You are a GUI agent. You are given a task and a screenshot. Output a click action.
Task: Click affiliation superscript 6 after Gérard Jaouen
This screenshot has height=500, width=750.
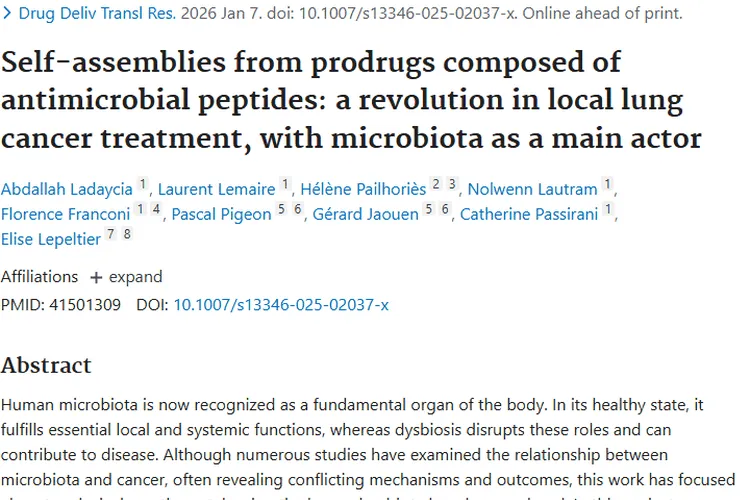445,210
